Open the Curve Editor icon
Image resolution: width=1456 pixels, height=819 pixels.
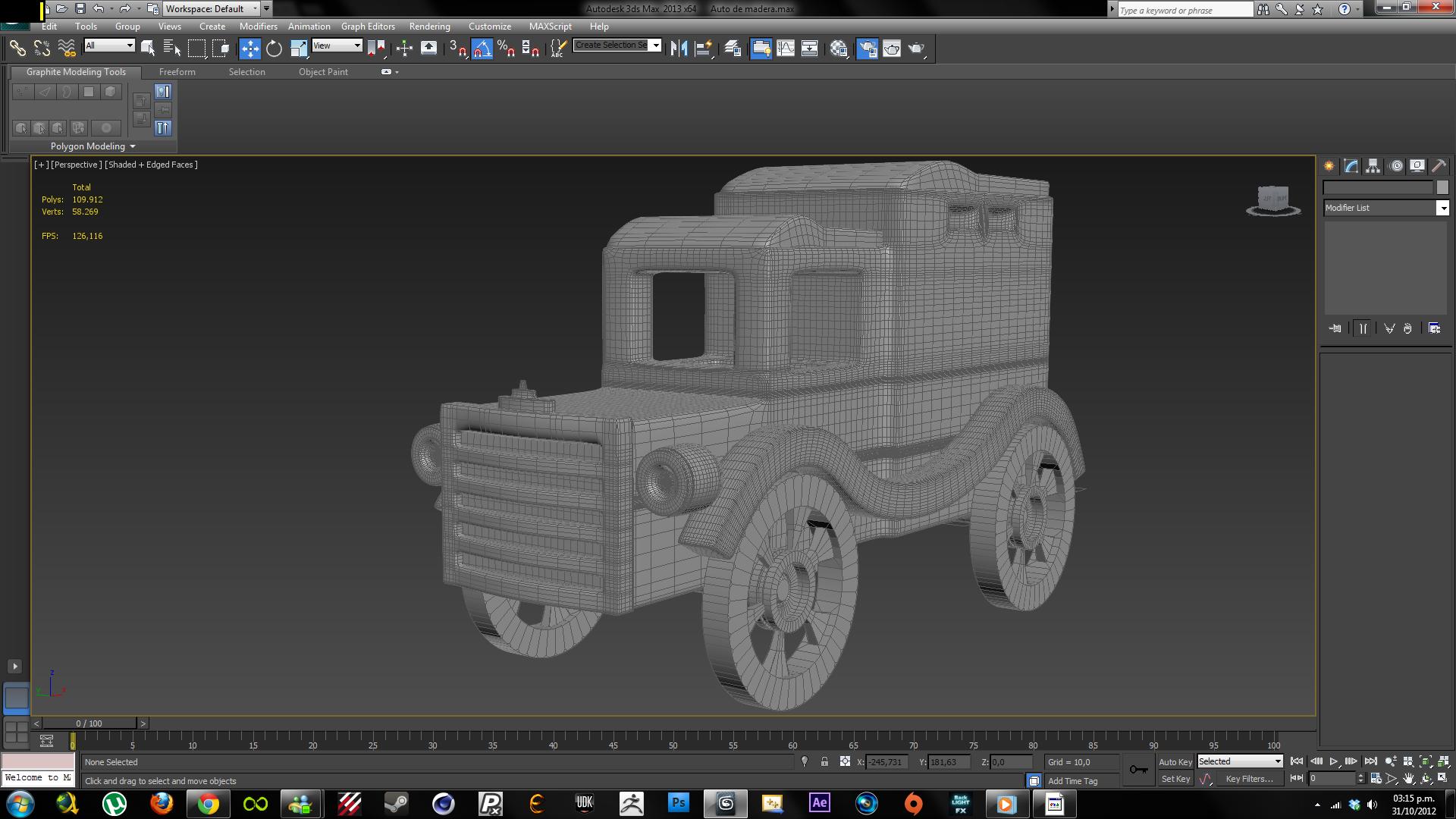click(786, 49)
